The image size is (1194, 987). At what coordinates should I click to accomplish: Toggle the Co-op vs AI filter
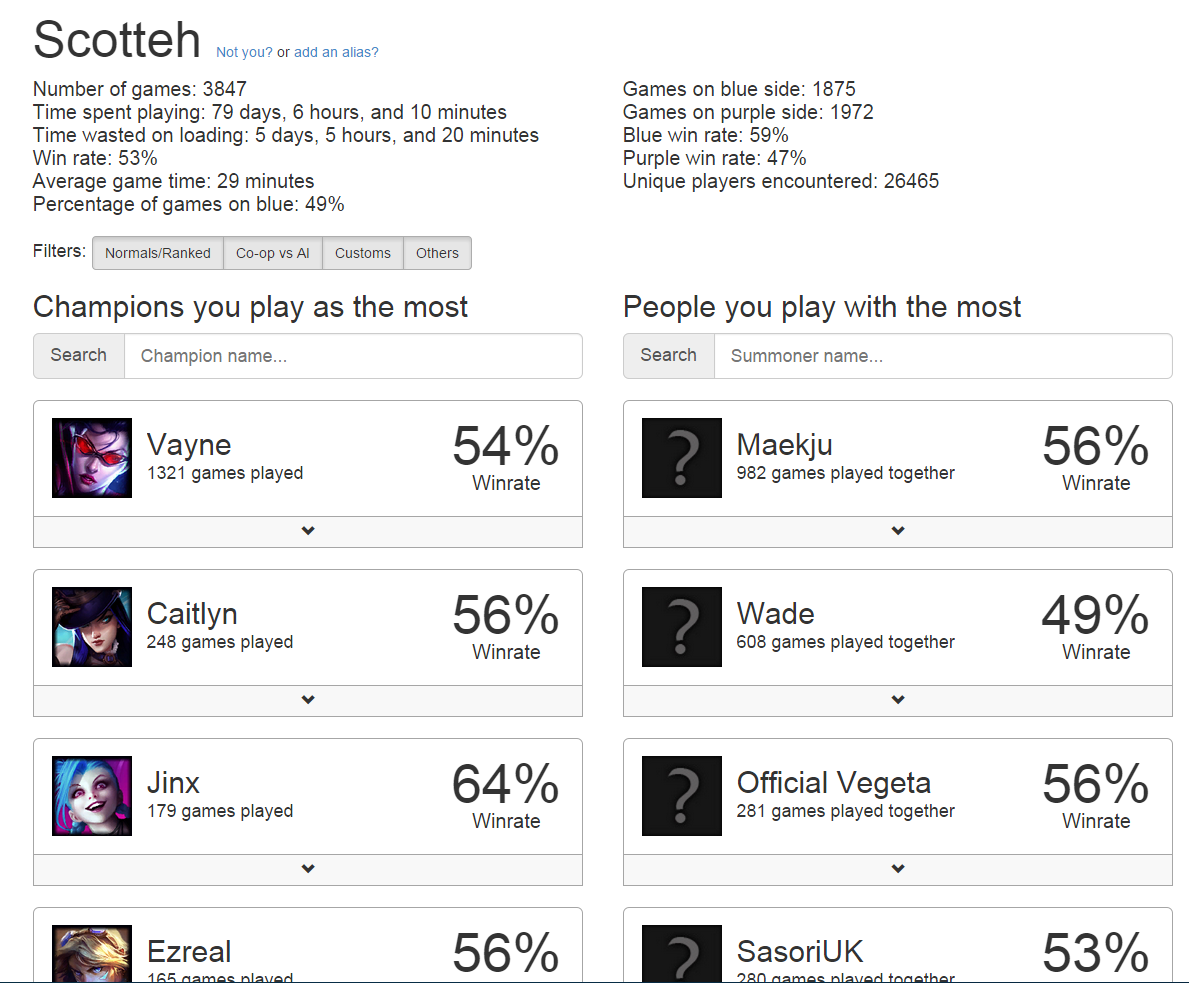coord(273,253)
